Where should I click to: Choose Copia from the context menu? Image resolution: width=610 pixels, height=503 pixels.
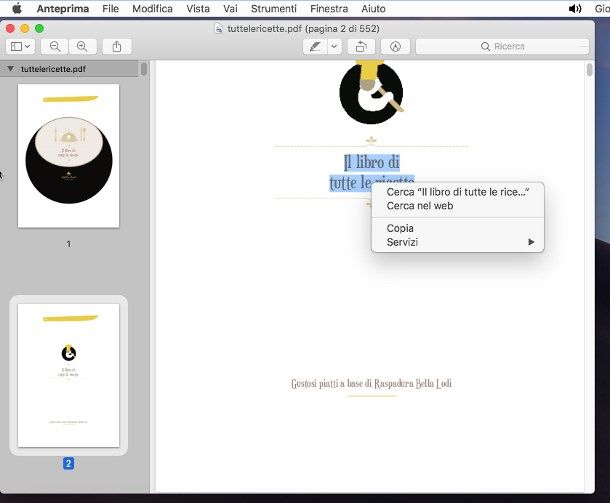pos(400,228)
